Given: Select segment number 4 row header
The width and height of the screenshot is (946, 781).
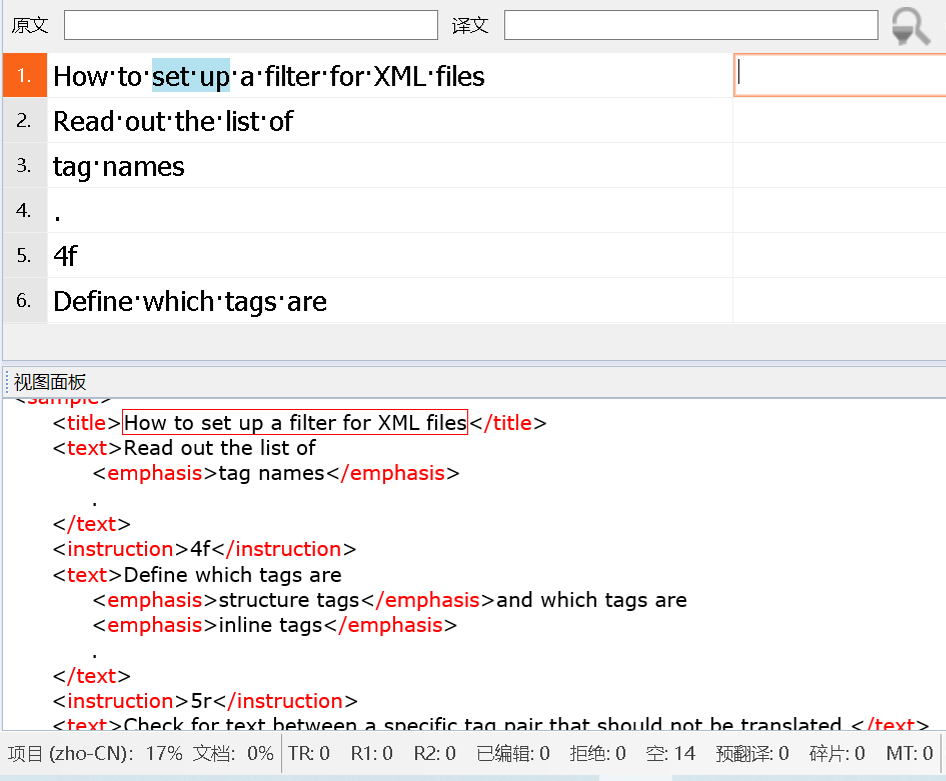Looking at the screenshot, I should [25, 210].
